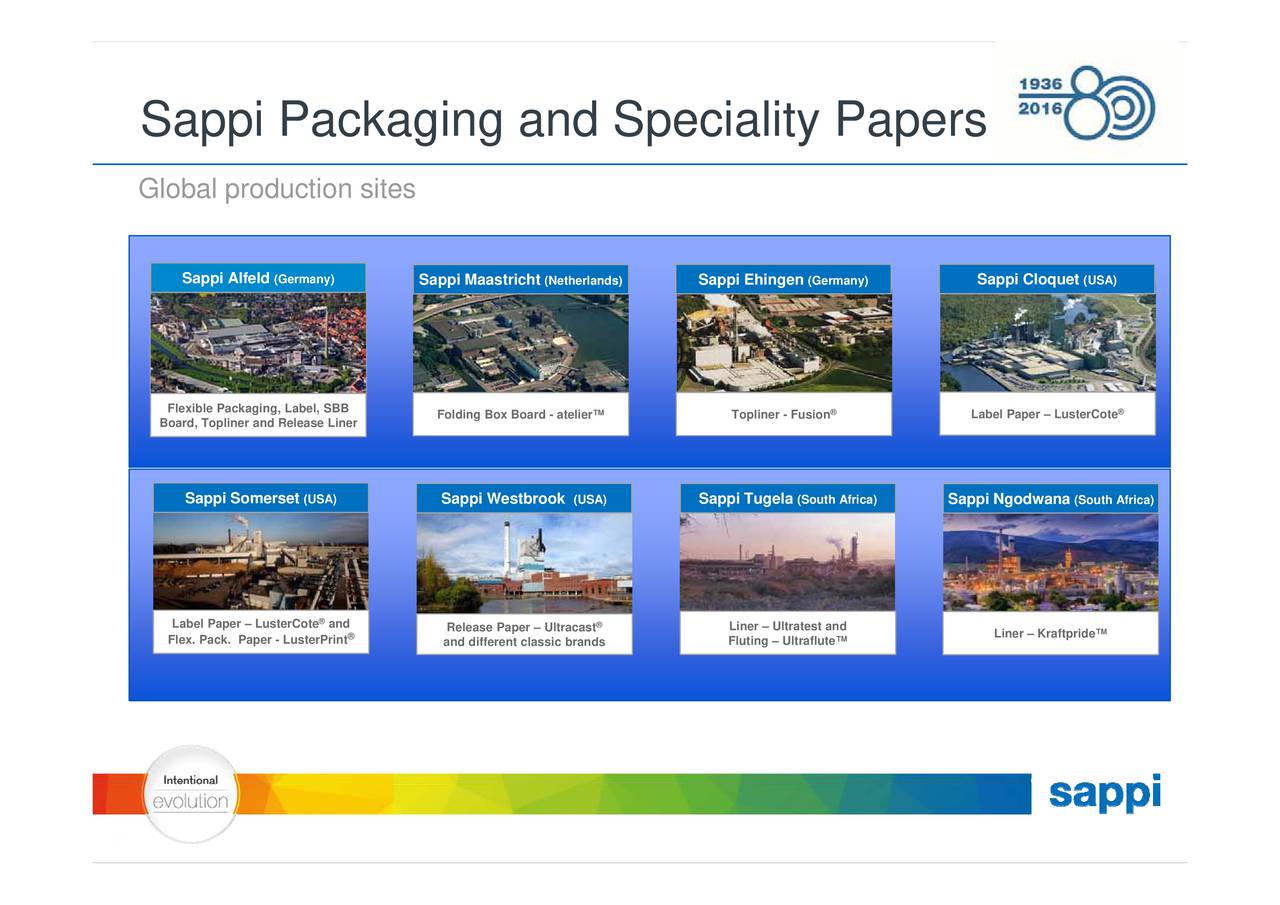The width and height of the screenshot is (1280, 905).
Task: Click 'Folding Box Board - atelier' caption
Action: (521, 414)
